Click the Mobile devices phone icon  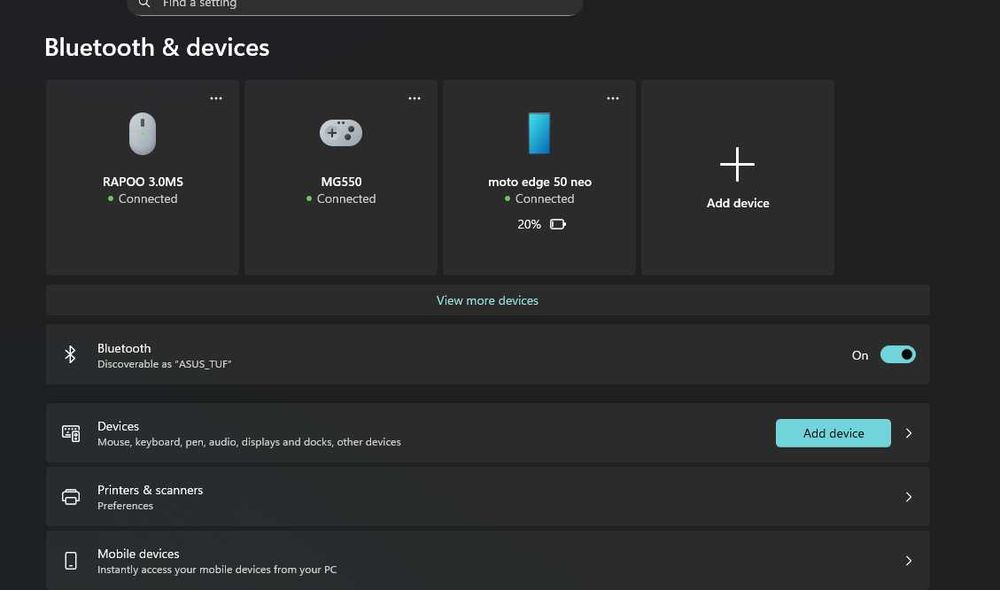[x=71, y=561]
